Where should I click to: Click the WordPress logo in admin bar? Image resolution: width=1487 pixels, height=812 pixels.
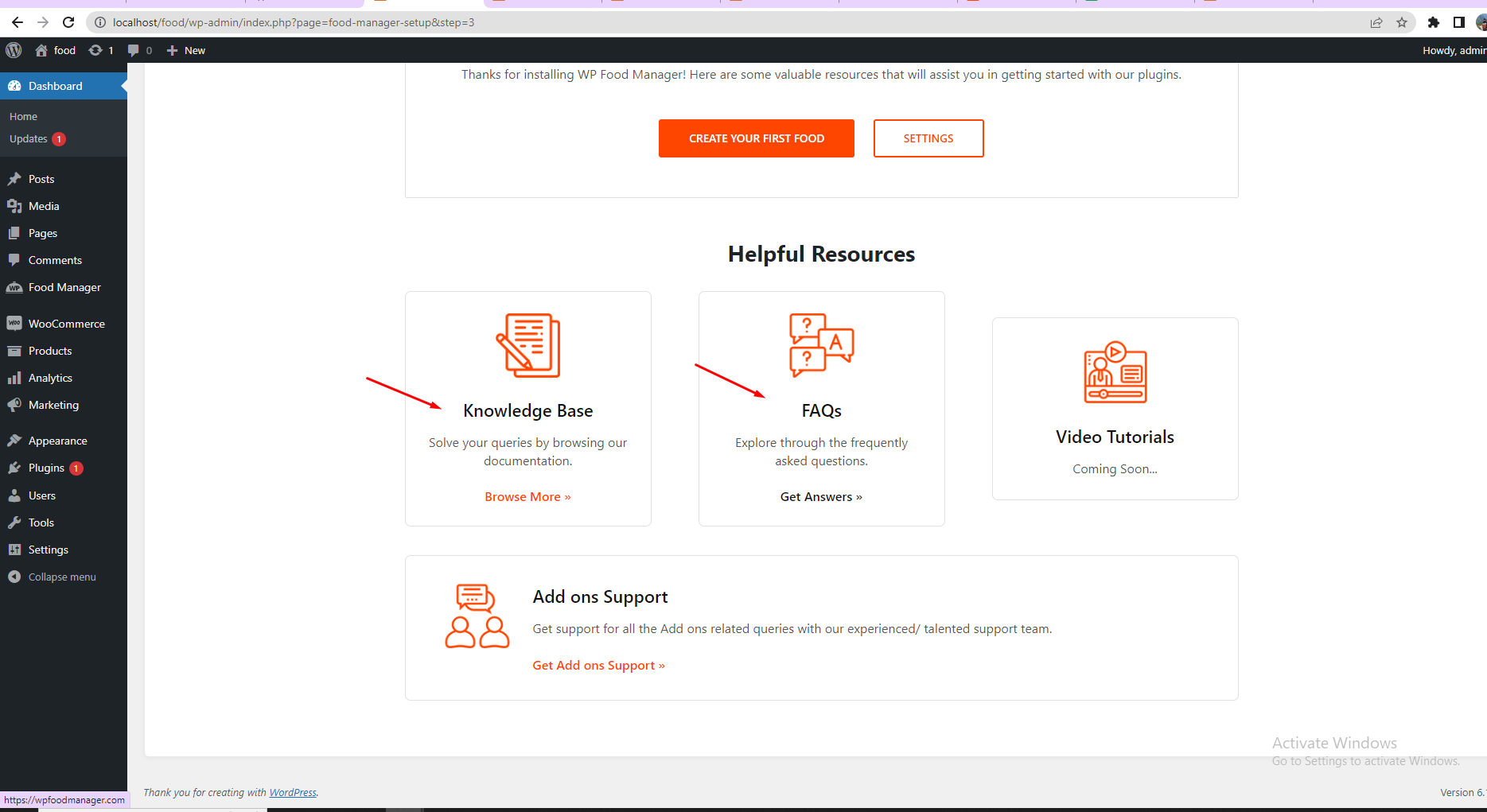(14, 50)
